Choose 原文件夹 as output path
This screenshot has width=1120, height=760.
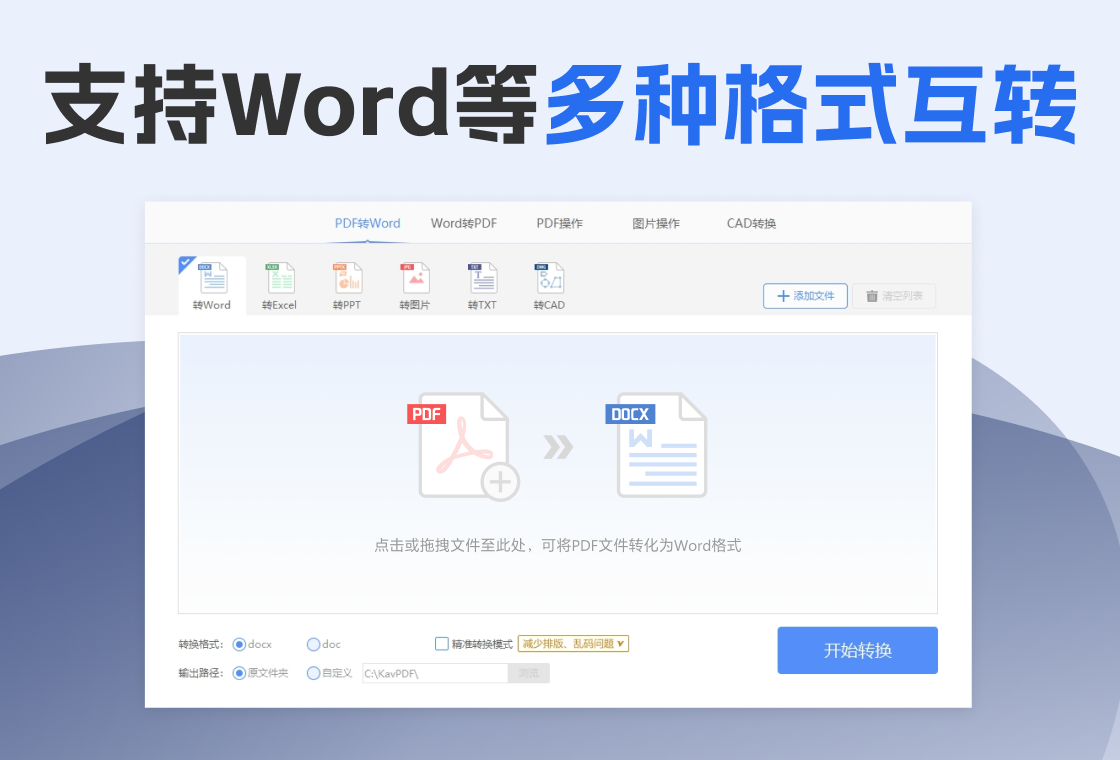[239, 673]
